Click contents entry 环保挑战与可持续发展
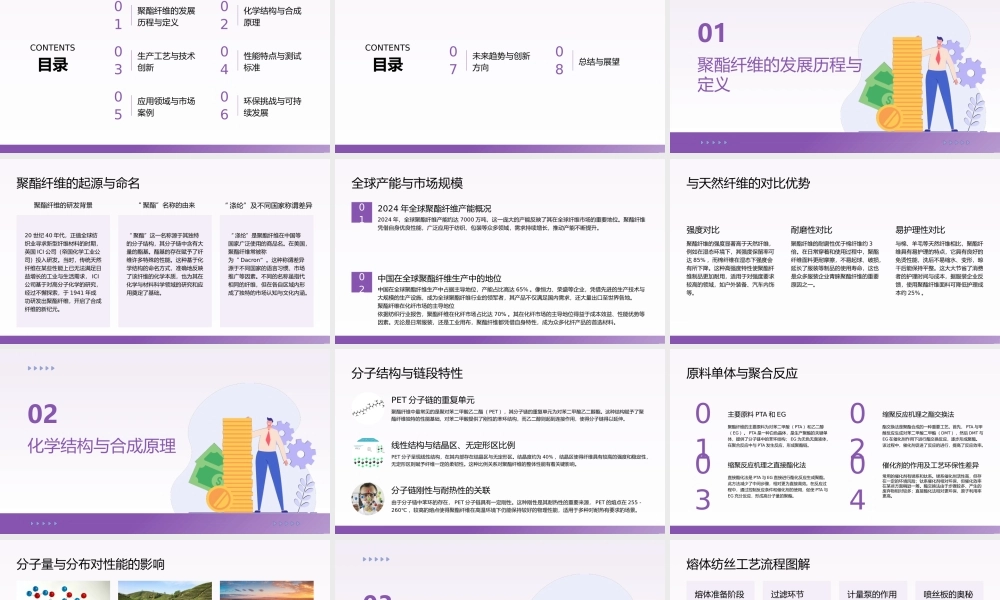Viewport: 1000px width, 600px height. 272,106
